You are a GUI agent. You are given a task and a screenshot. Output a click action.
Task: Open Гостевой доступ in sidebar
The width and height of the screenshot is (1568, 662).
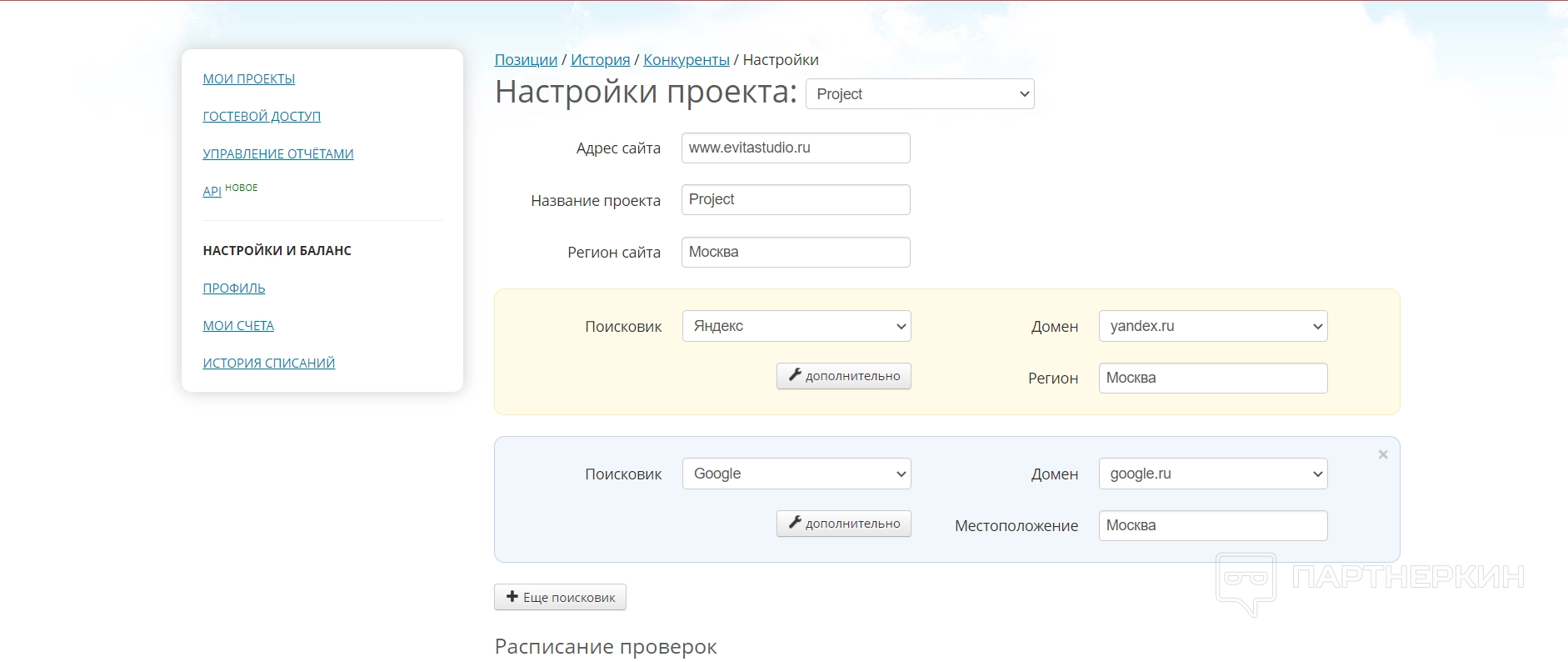click(262, 117)
